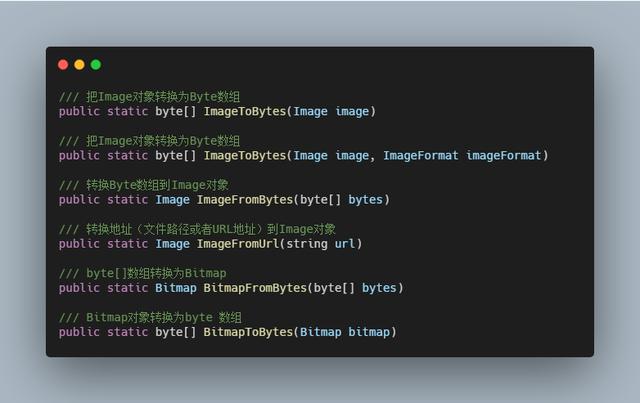Click the 'ImageFormat imageFormat' parameter text
The height and width of the screenshot is (403, 640).
click(462, 156)
